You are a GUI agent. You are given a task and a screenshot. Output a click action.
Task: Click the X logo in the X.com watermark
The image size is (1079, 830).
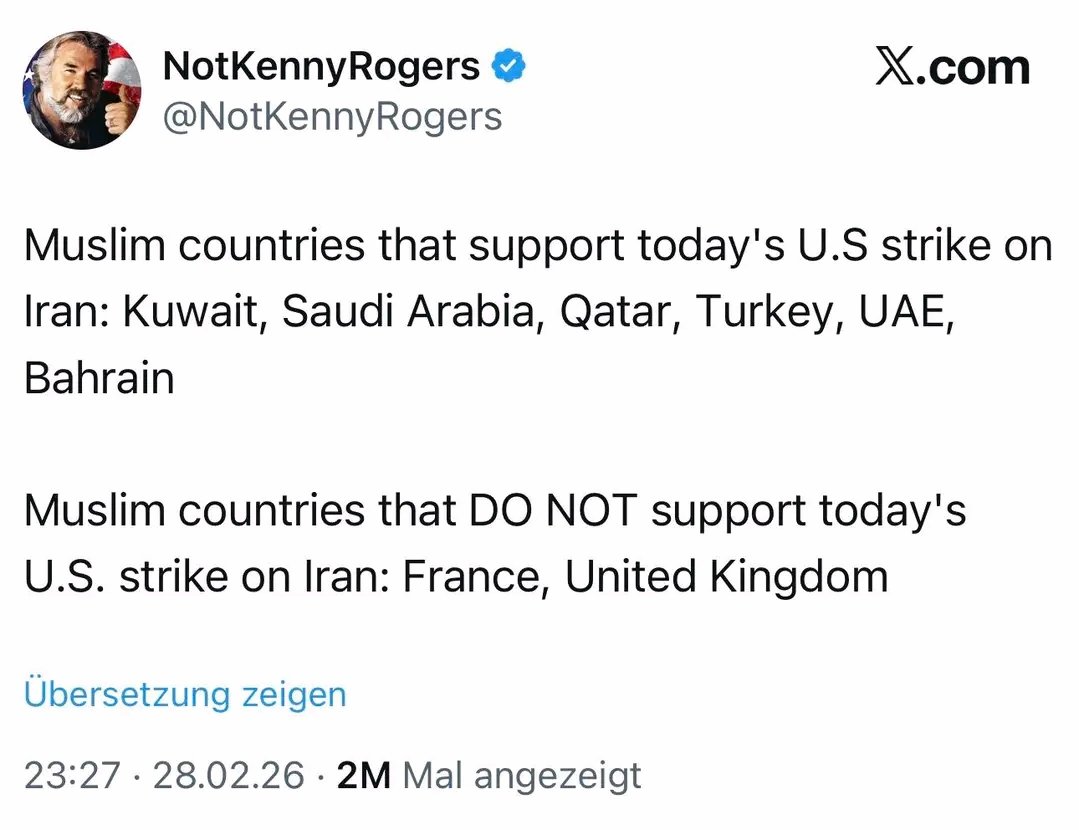(x=897, y=67)
